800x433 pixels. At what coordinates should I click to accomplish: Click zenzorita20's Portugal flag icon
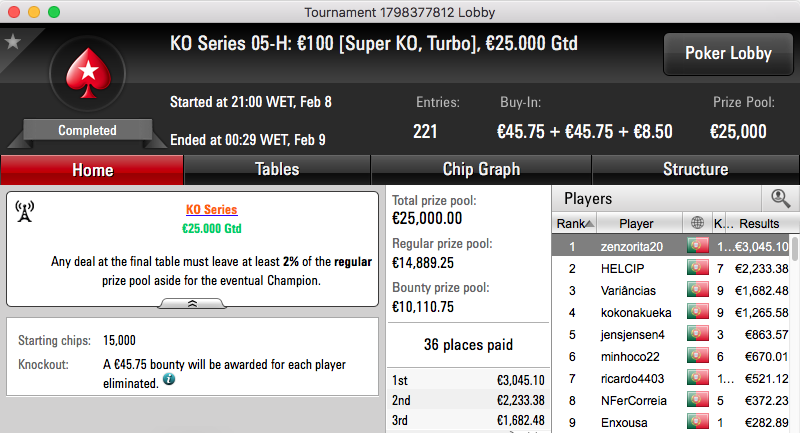[697, 246]
